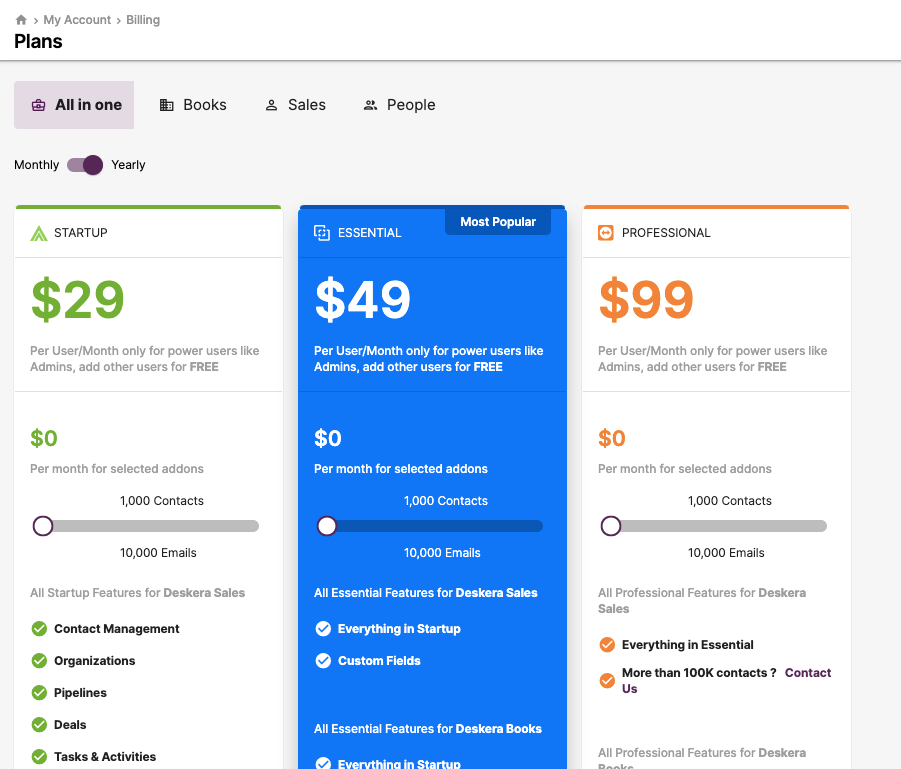Click the Startup plan logo icon
The image size is (901, 769).
38,233
